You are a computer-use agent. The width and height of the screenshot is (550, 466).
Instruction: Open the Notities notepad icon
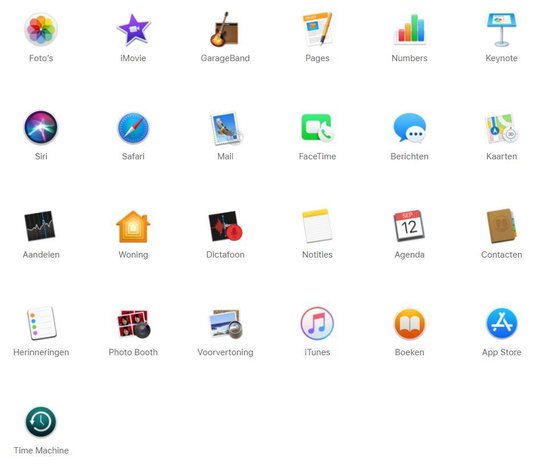tap(317, 226)
